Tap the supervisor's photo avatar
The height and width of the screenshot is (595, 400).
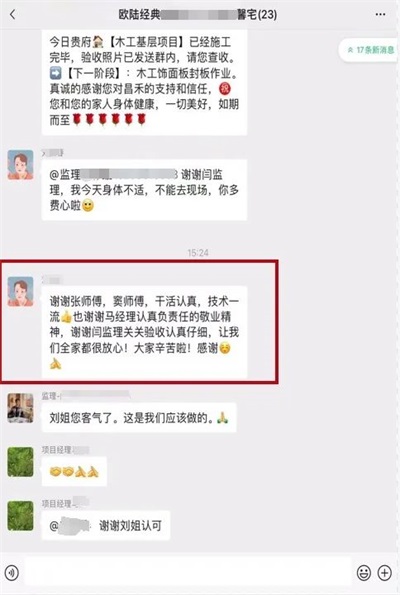[x=20, y=408]
